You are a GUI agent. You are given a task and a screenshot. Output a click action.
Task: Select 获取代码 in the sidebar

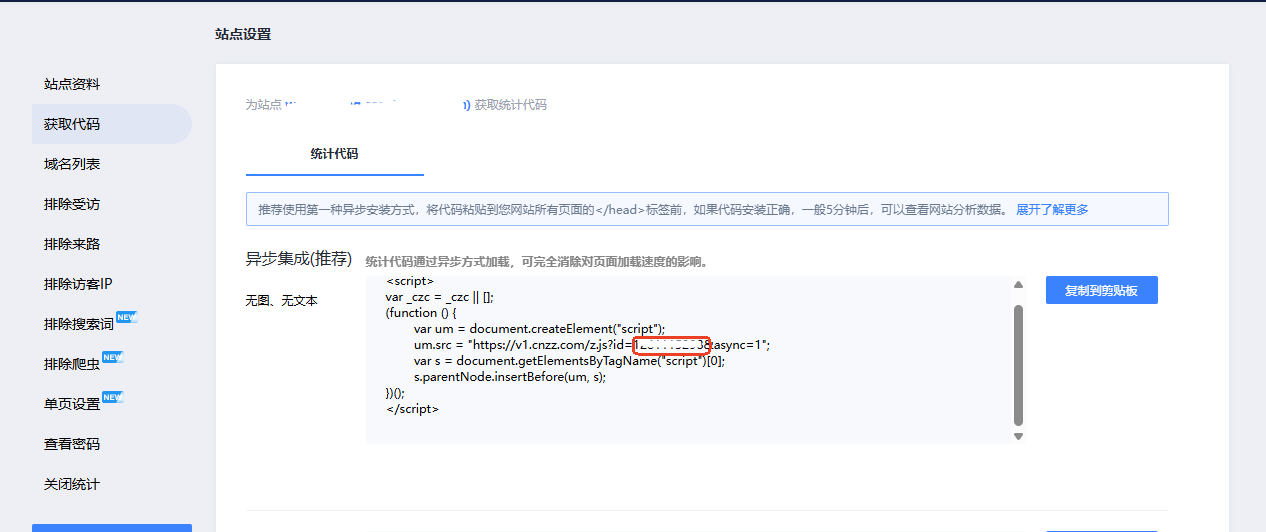tap(111, 124)
